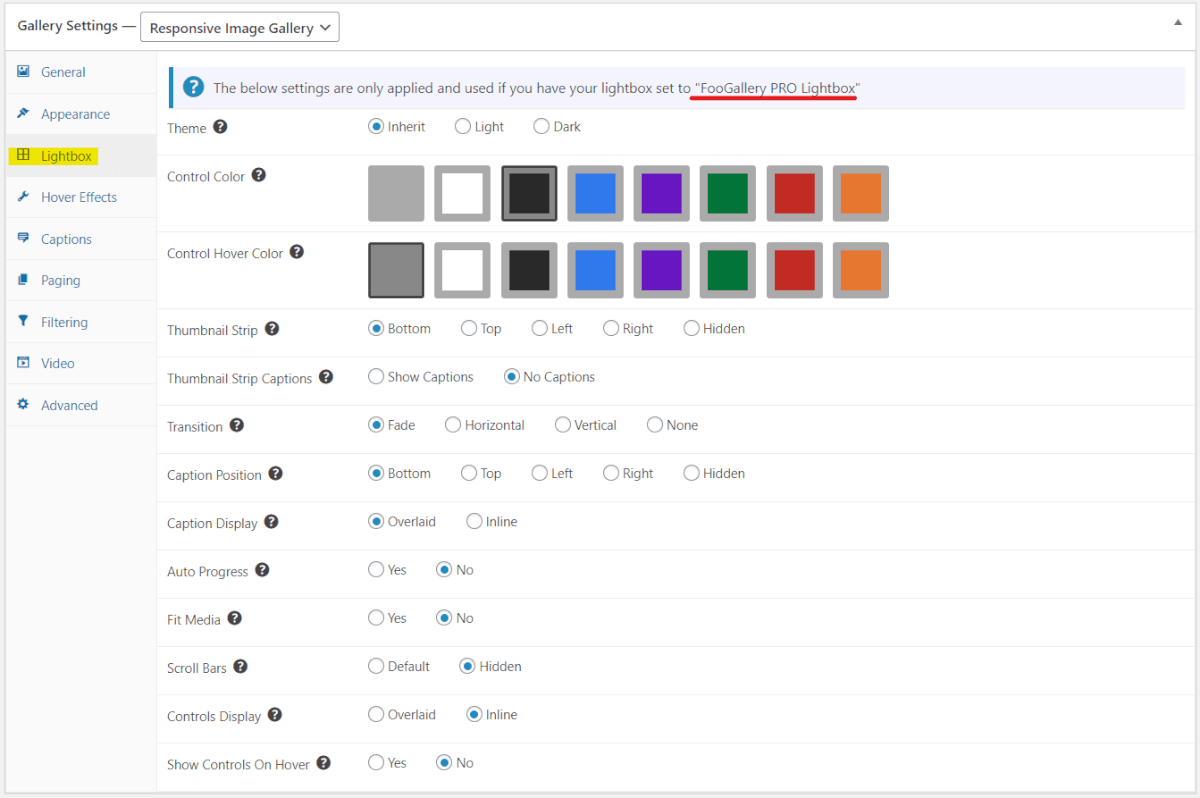Click the Appearance pin icon
Viewport: 1200px width, 798px height.
point(23,113)
